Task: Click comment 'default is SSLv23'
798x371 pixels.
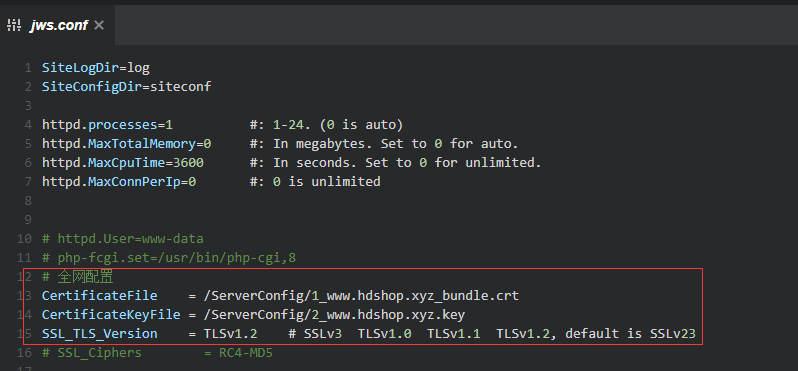Action: 630,334
